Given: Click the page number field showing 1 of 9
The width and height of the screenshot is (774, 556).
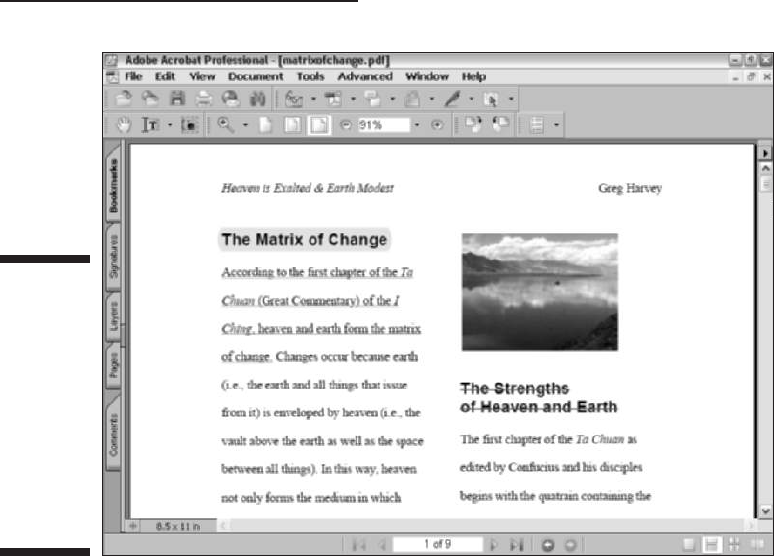Looking at the screenshot, I should click(x=437, y=544).
